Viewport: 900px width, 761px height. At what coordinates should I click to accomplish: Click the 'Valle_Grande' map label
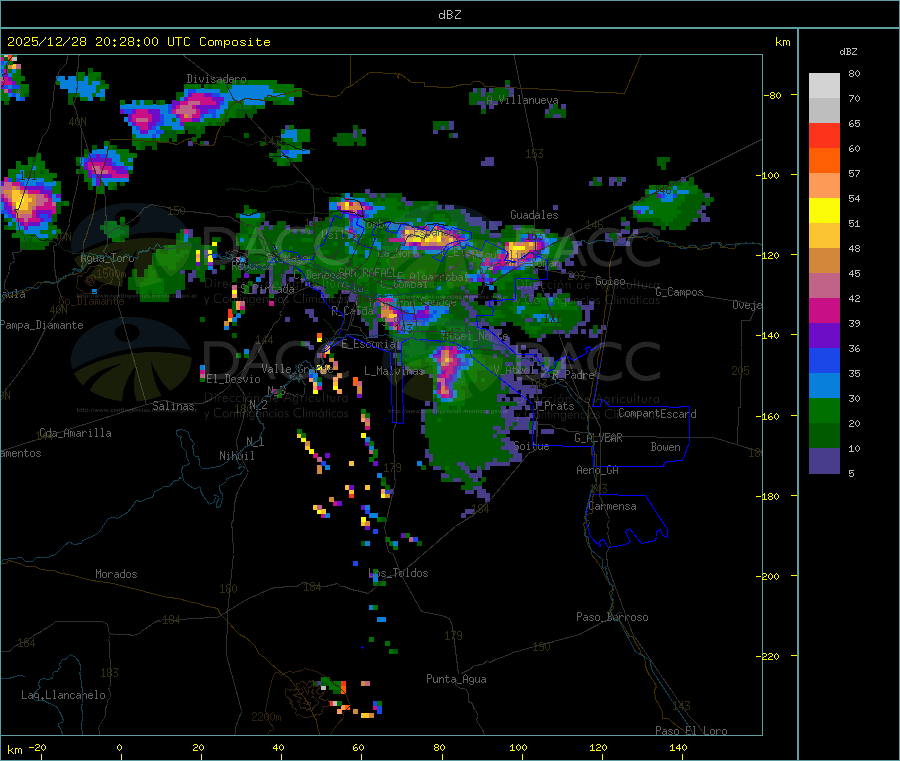(x=297, y=369)
